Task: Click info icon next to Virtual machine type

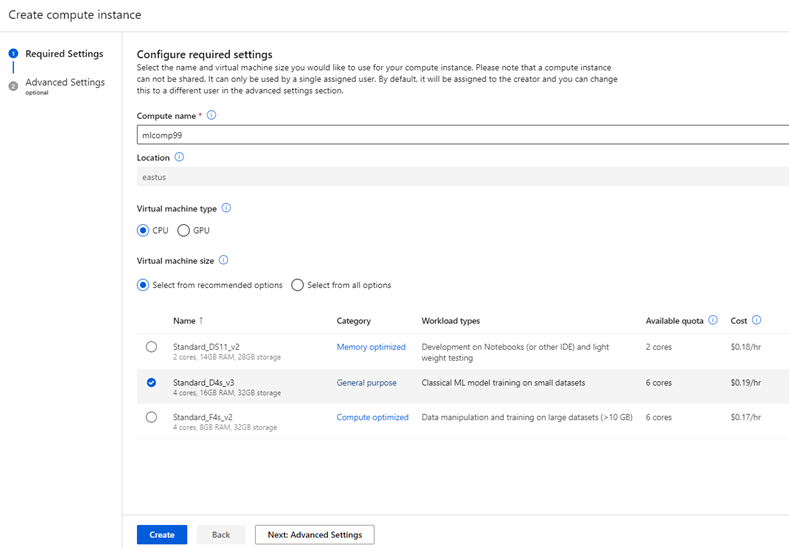Action: pyautogui.click(x=226, y=208)
